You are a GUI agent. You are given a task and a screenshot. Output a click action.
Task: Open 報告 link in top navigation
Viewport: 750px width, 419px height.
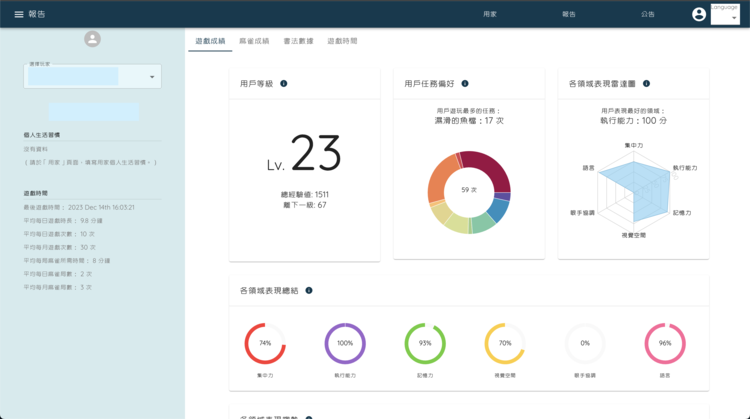click(569, 15)
